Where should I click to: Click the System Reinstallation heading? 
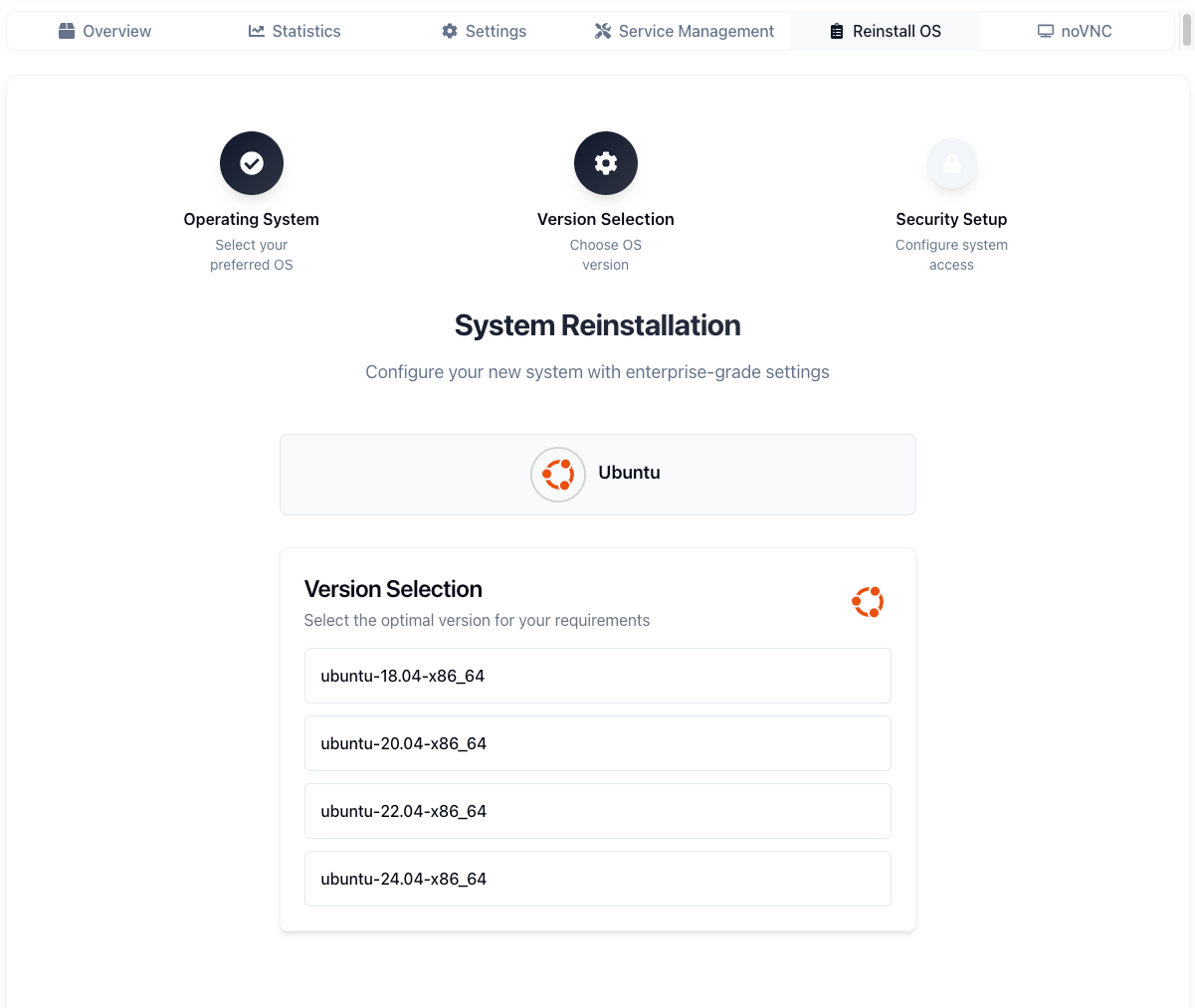coord(598,325)
